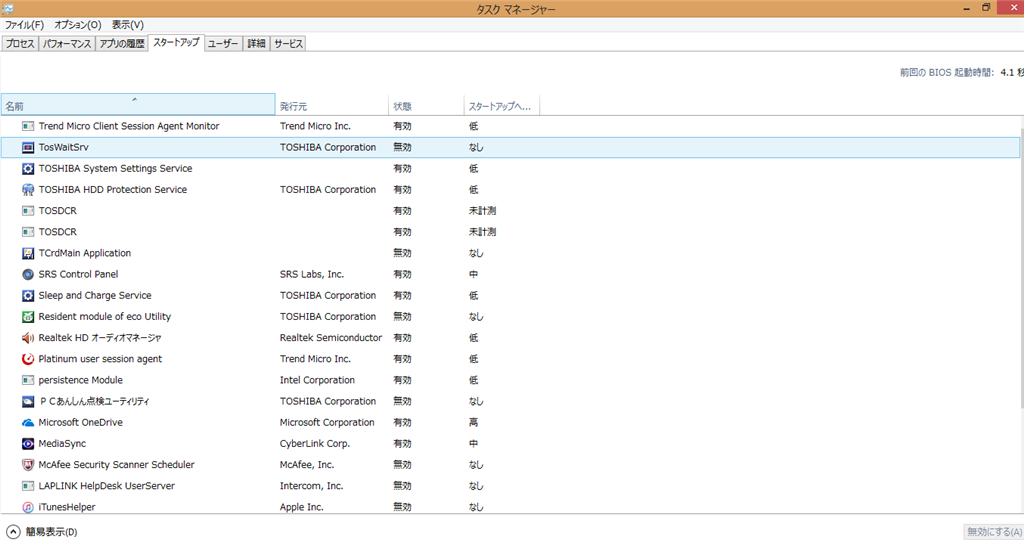
Task: Switch to the アプリの履歴 tab
Action: click(122, 44)
